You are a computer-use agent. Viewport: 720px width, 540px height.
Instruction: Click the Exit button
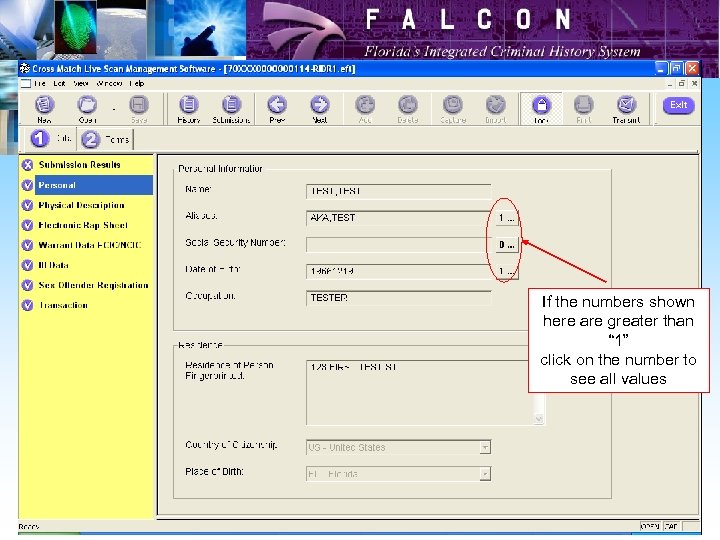click(678, 105)
